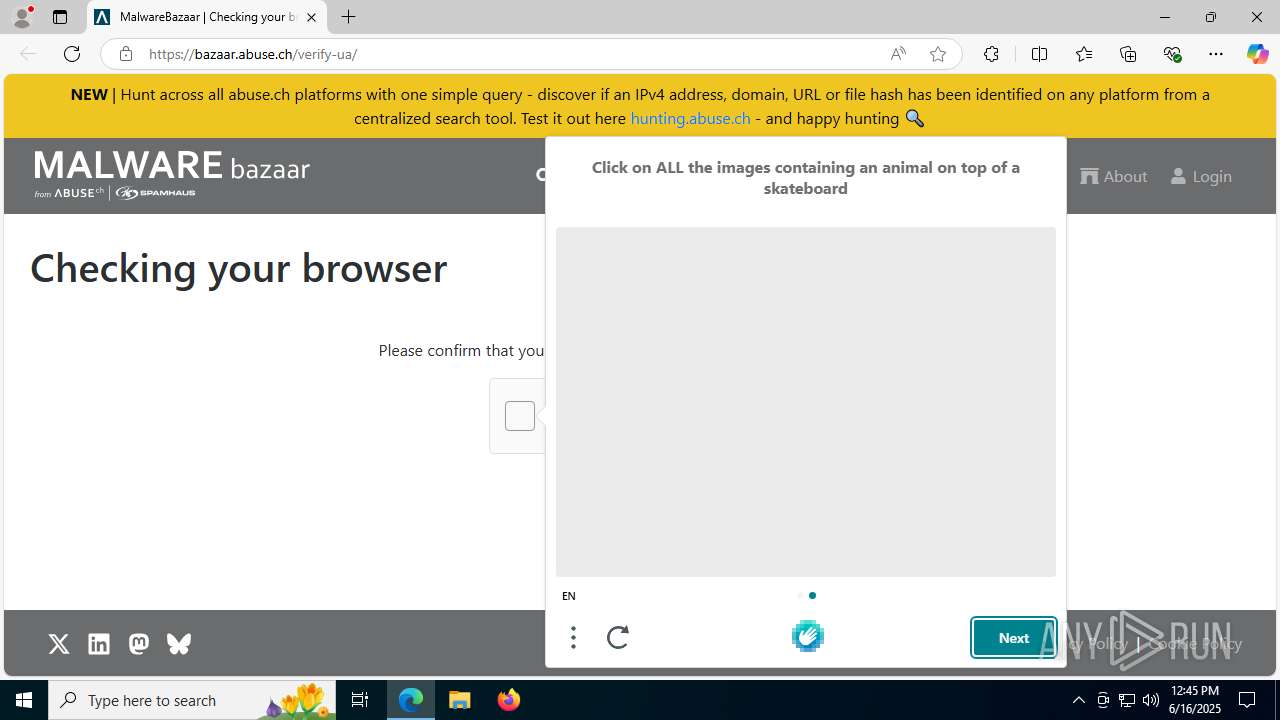Open Settings and more ellipsis

(x=1216, y=54)
